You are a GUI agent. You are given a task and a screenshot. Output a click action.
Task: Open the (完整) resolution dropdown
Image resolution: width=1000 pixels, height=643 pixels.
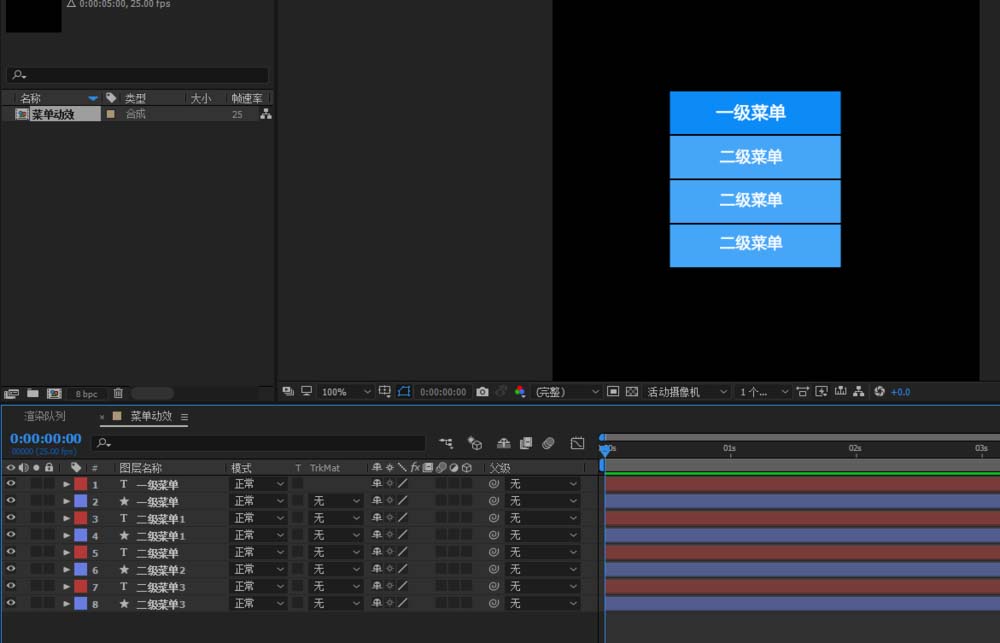coord(566,392)
